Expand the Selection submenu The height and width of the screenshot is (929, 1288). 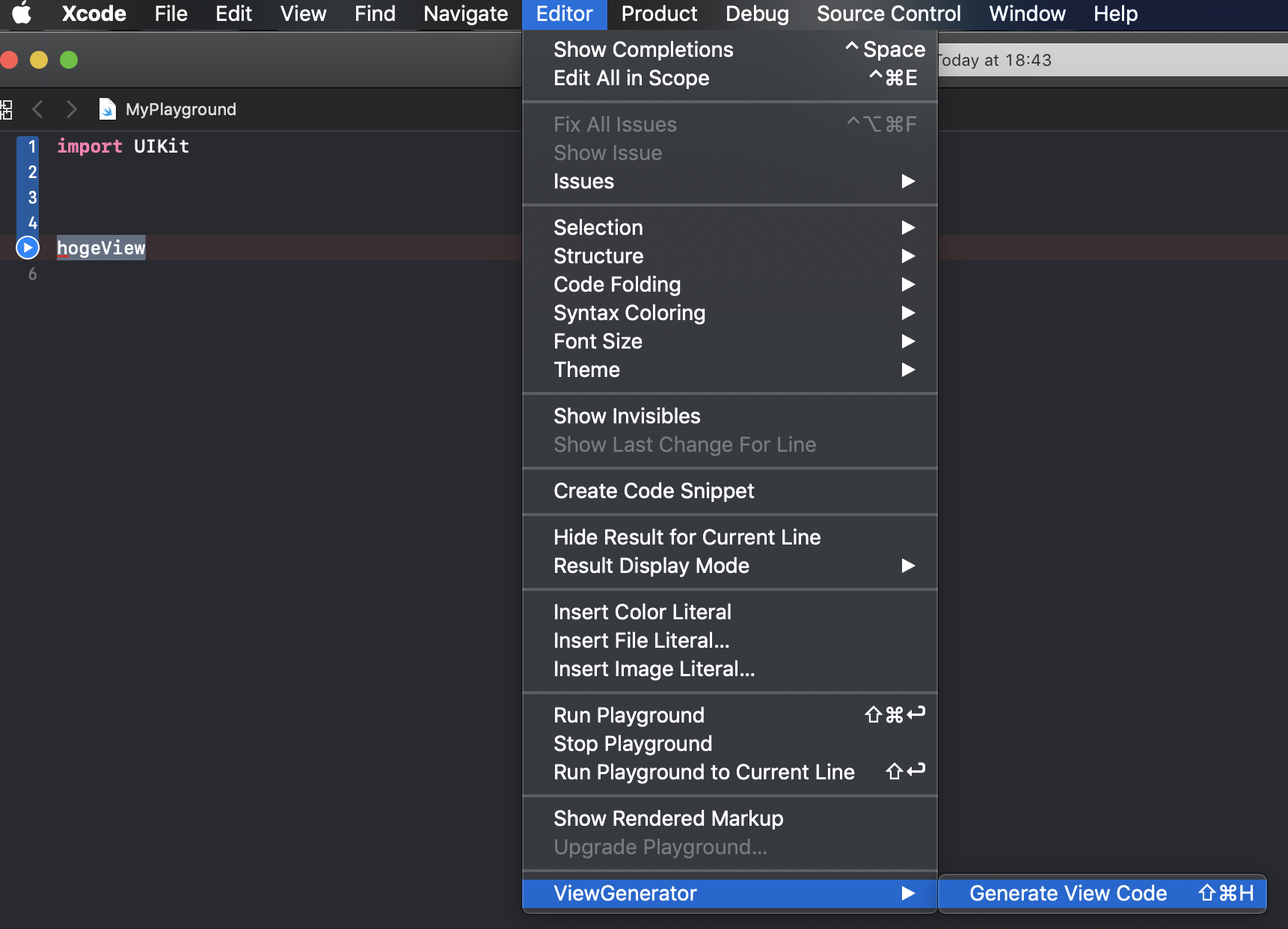point(730,227)
